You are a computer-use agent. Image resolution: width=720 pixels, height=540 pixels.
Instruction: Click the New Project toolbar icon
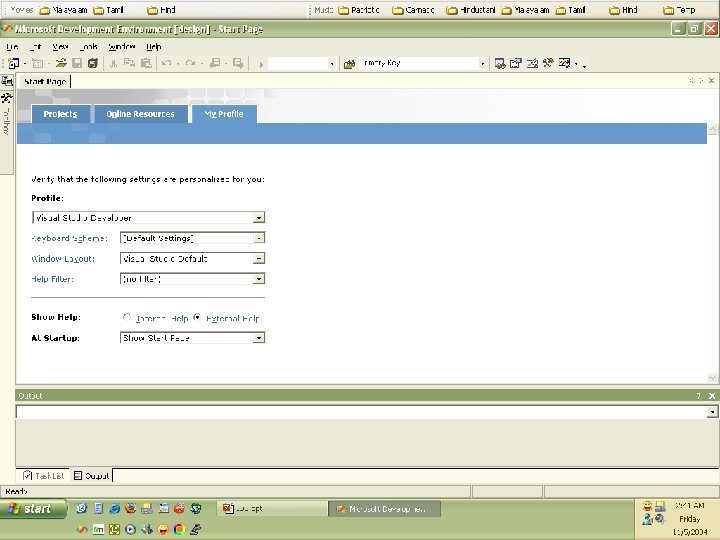[x=14, y=63]
